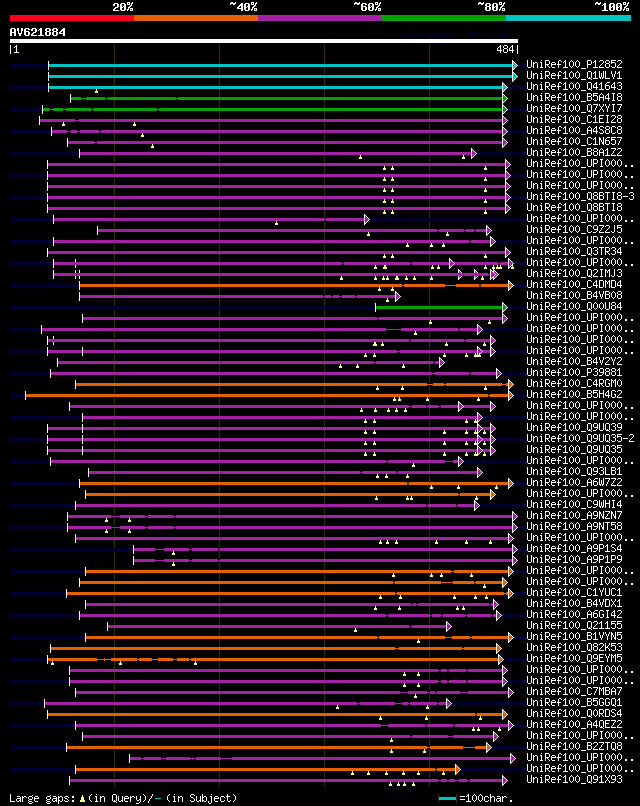640x806 pixels.
Task: Click the cyan alignment bar of P12852
Action: (x=283, y=65)
